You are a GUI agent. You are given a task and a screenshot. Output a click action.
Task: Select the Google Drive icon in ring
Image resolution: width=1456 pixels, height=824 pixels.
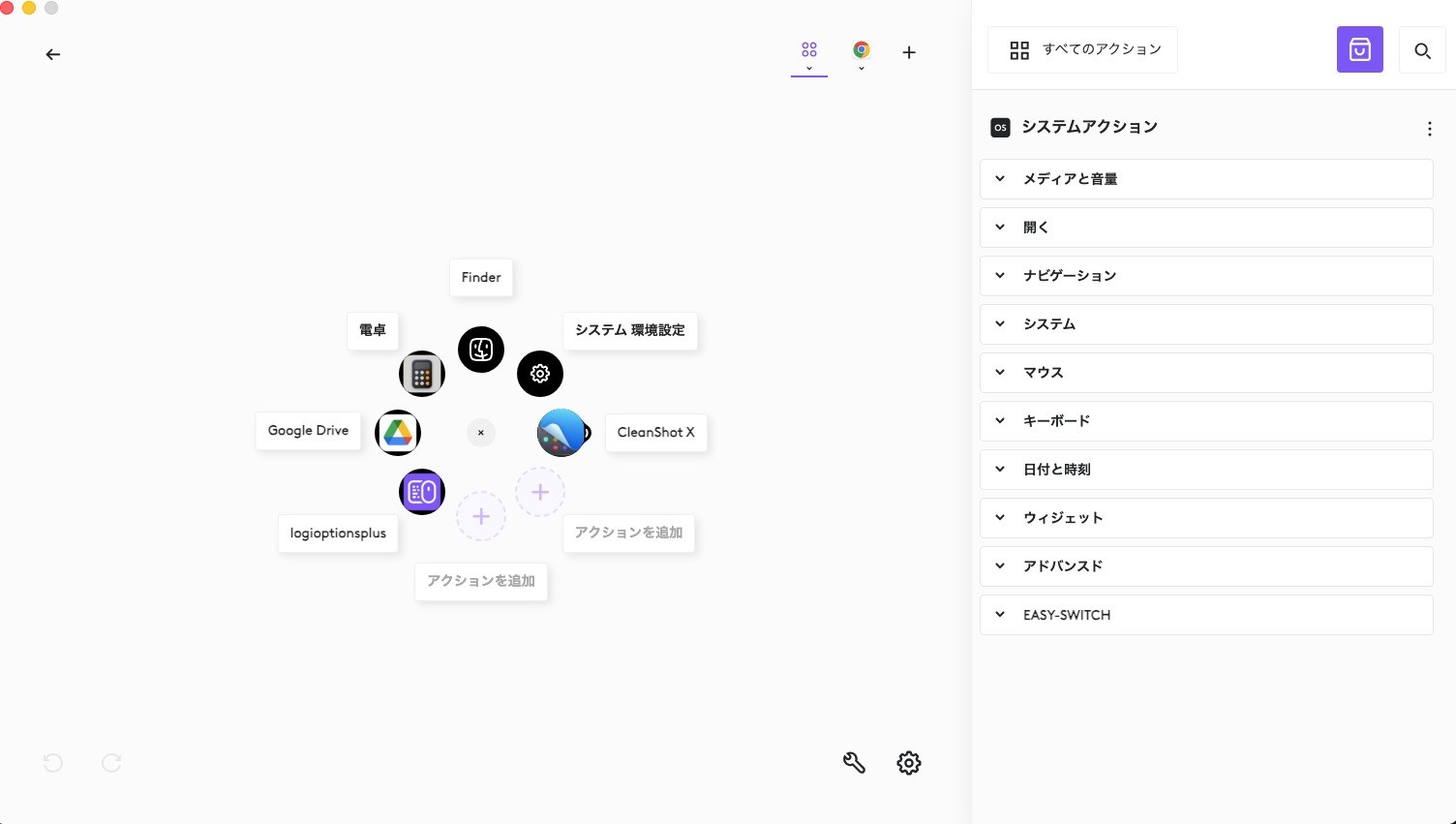[x=398, y=433]
